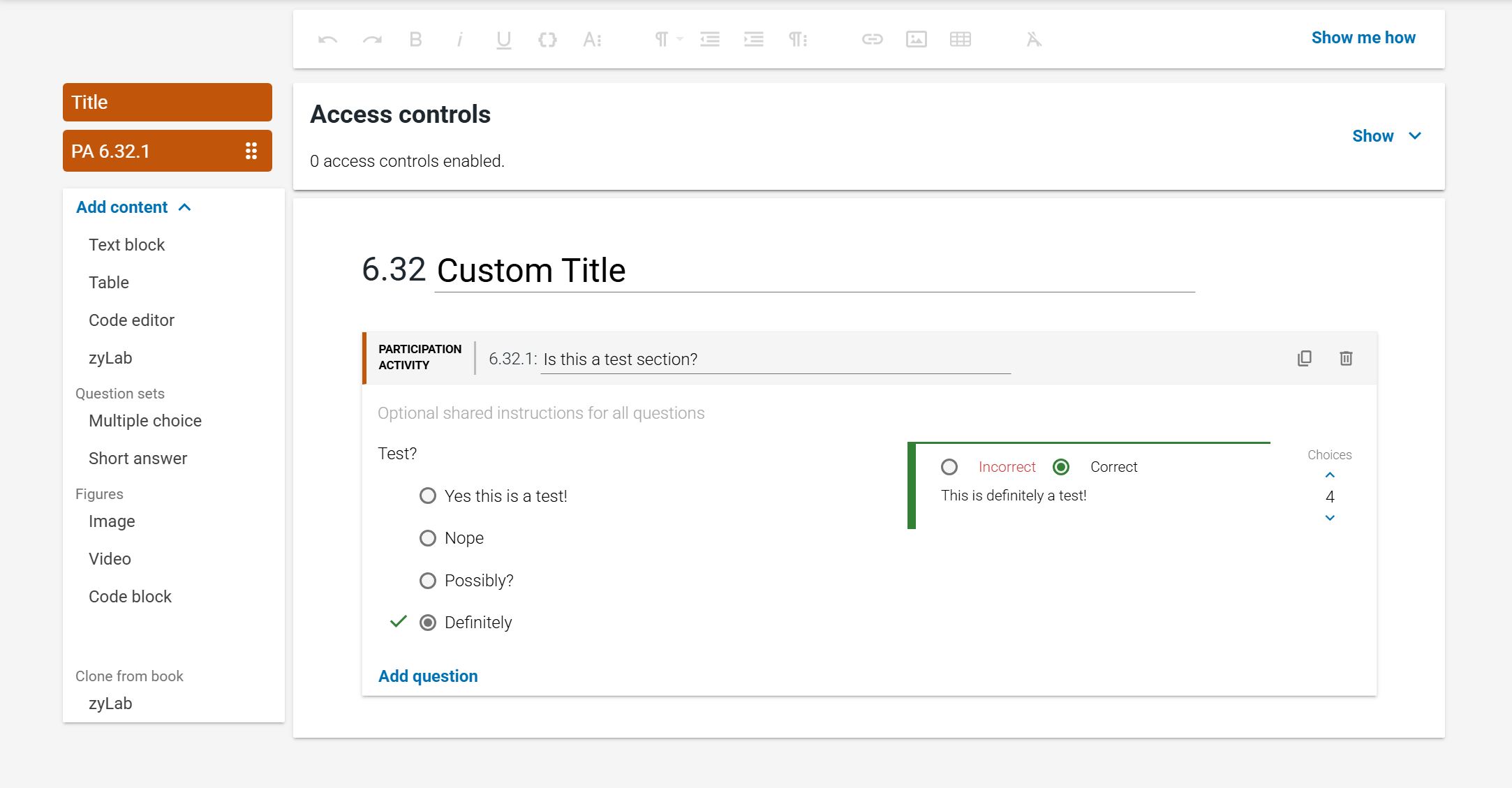
Task: Edit the activity title 'Is this a test section?'
Action: point(776,359)
